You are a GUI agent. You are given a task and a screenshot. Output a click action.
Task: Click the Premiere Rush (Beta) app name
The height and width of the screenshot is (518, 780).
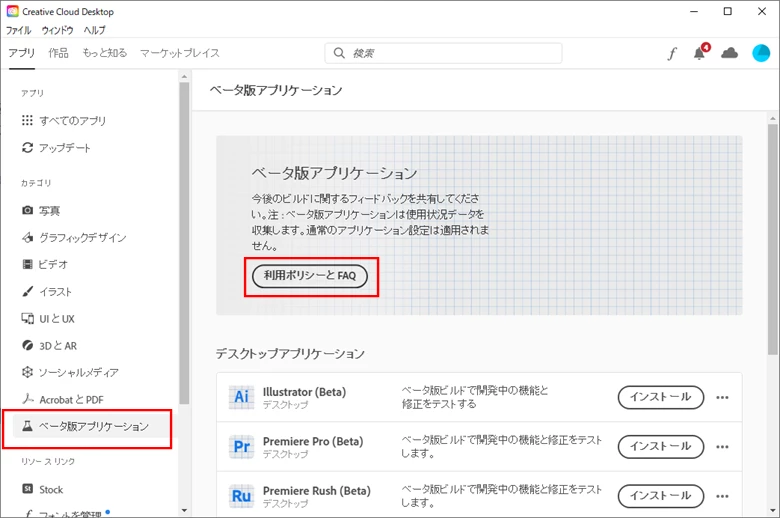(x=317, y=491)
